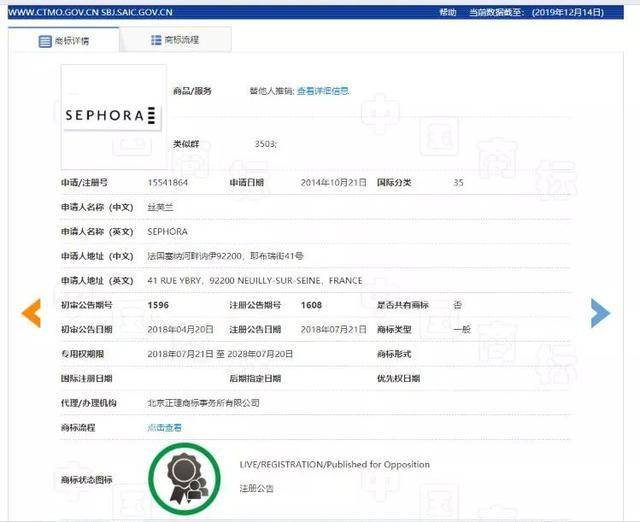The height and width of the screenshot is (522, 640).
Task: Open the 查看详细信息 link
Action: coord(323,91)
